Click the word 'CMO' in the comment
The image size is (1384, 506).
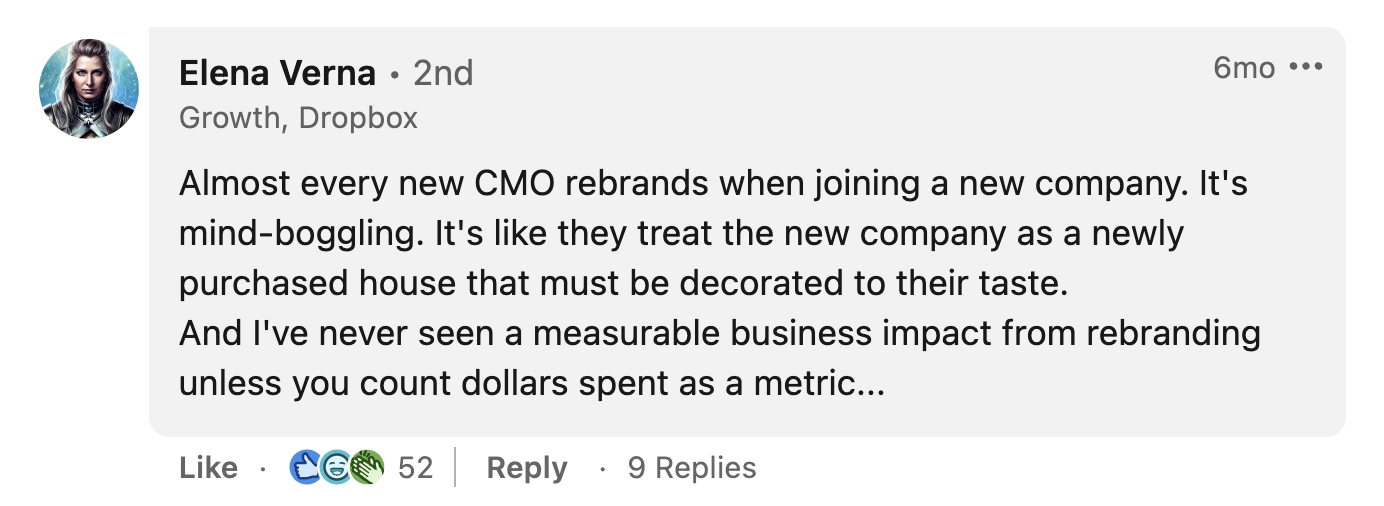[x=536, y=184]
